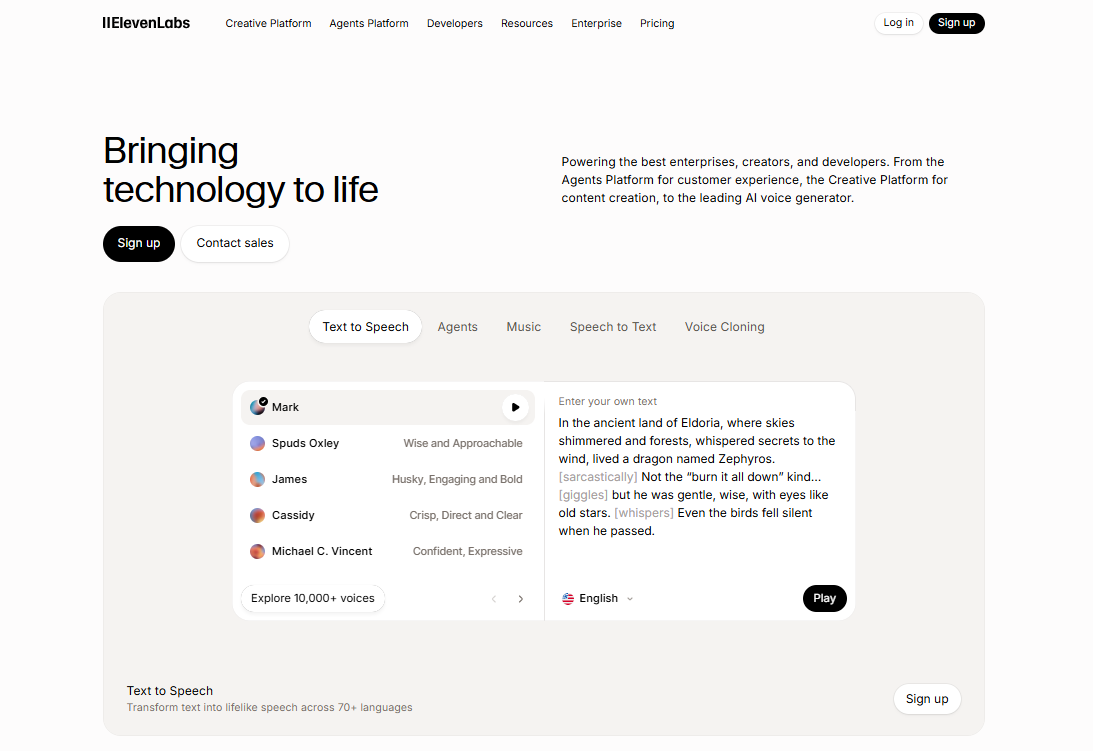The width and height of the screenshot is (1093, 751).
Task: Select the Cassidy voice
Action: point(388,515)
